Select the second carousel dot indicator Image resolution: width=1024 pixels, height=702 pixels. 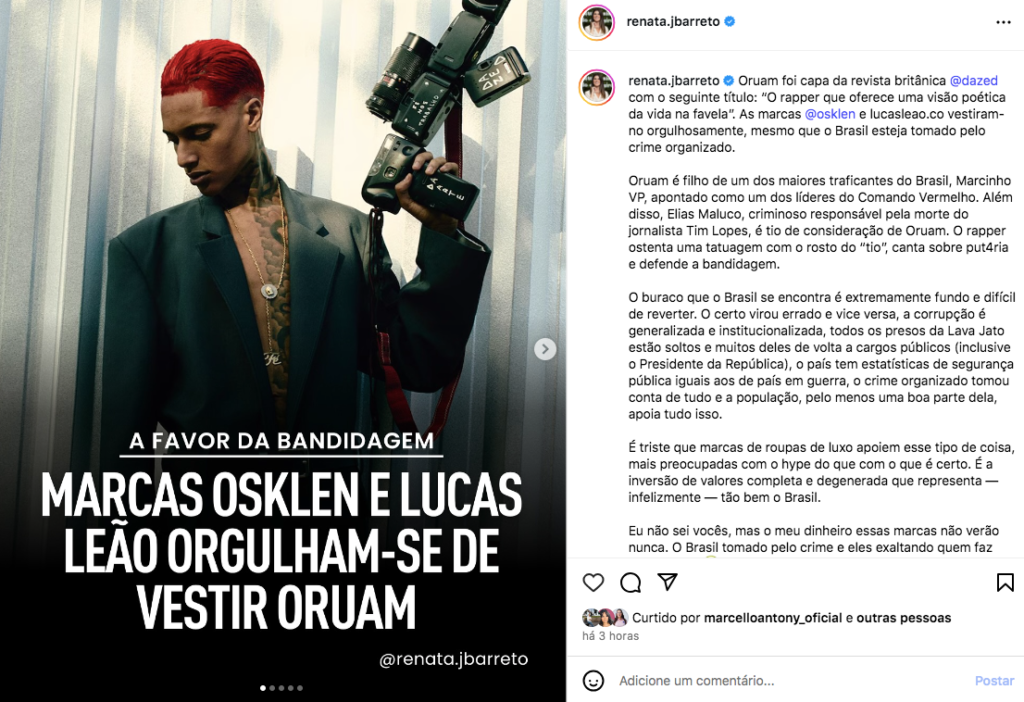pos(272,688)
